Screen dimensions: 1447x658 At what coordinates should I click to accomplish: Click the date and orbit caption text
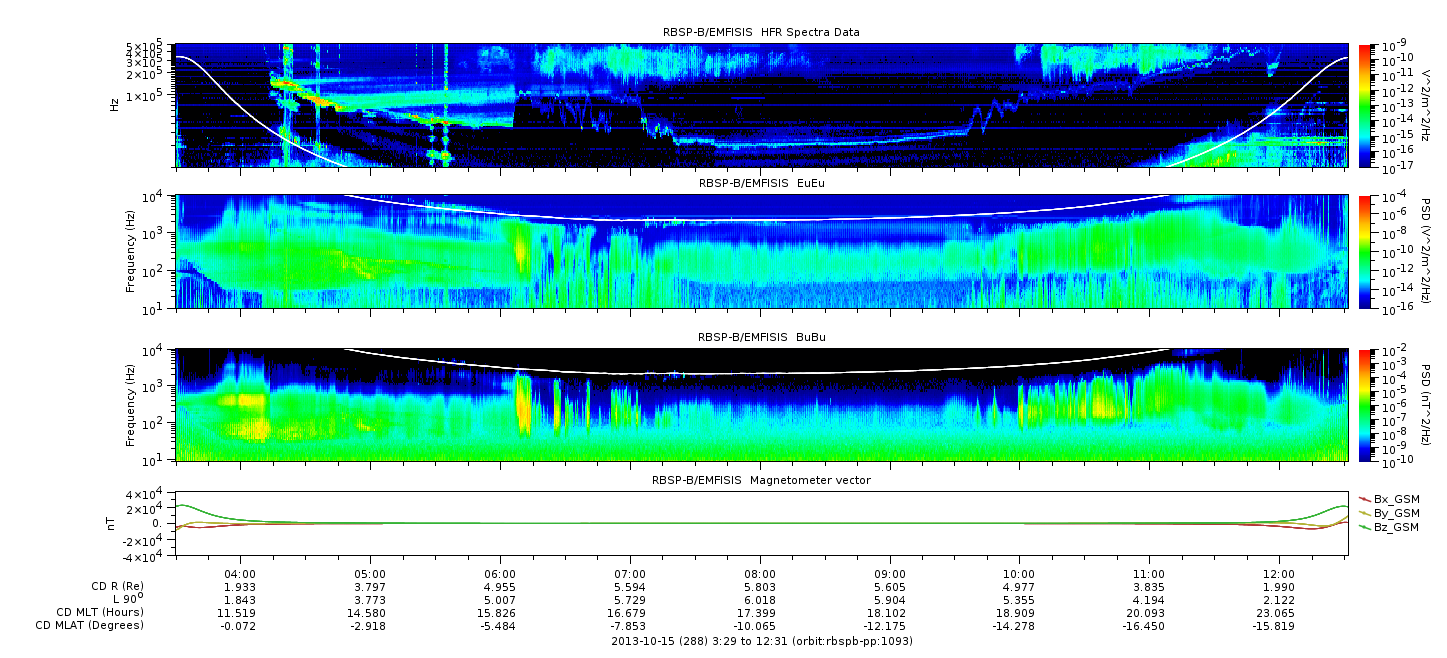[x=761, y=641]
